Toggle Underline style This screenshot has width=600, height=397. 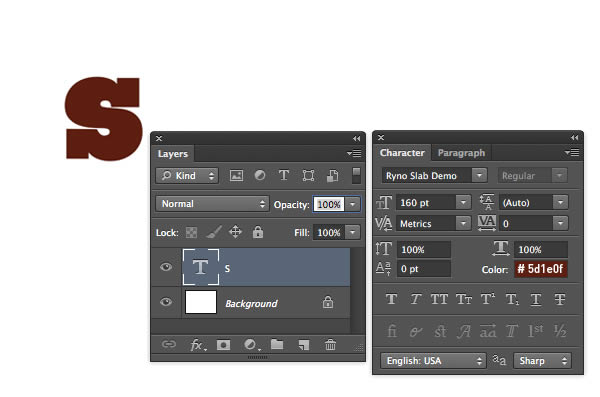(x=536, y=299)
